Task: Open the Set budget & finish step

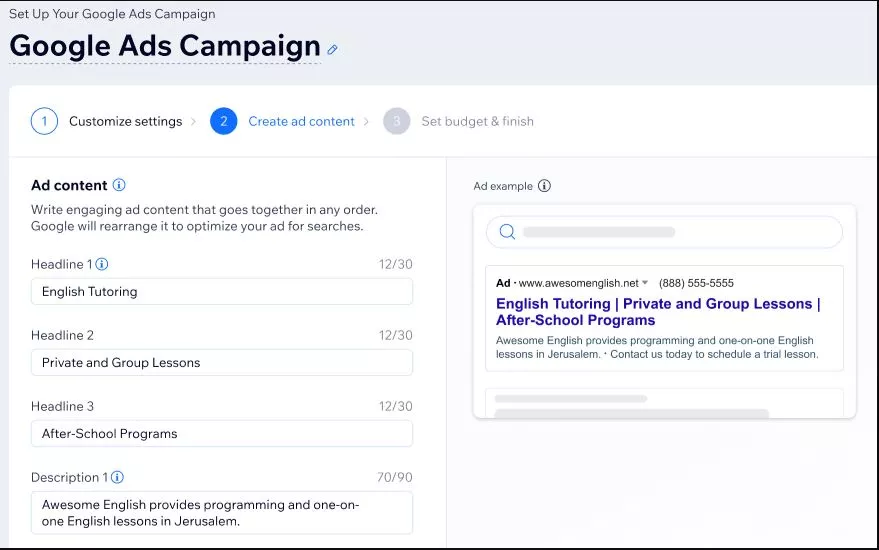Action: [x=478, y=122]
